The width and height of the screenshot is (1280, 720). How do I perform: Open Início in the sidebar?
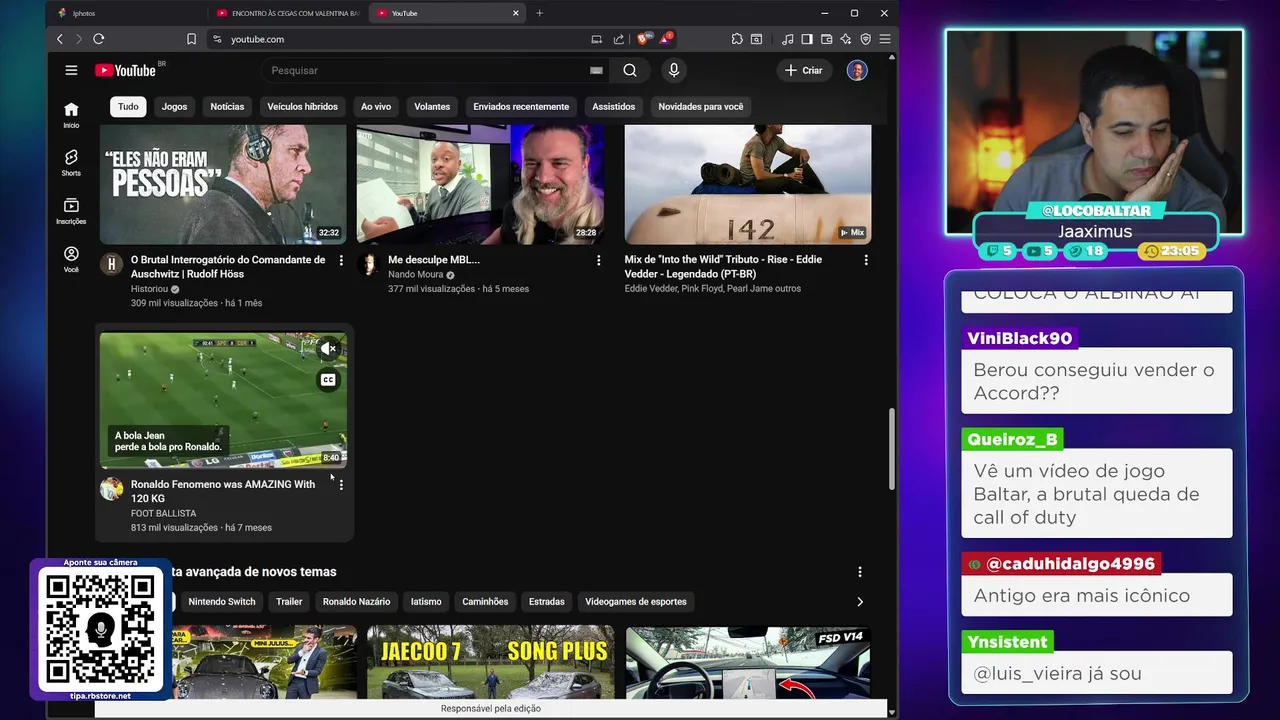click(x=71, y=115)
